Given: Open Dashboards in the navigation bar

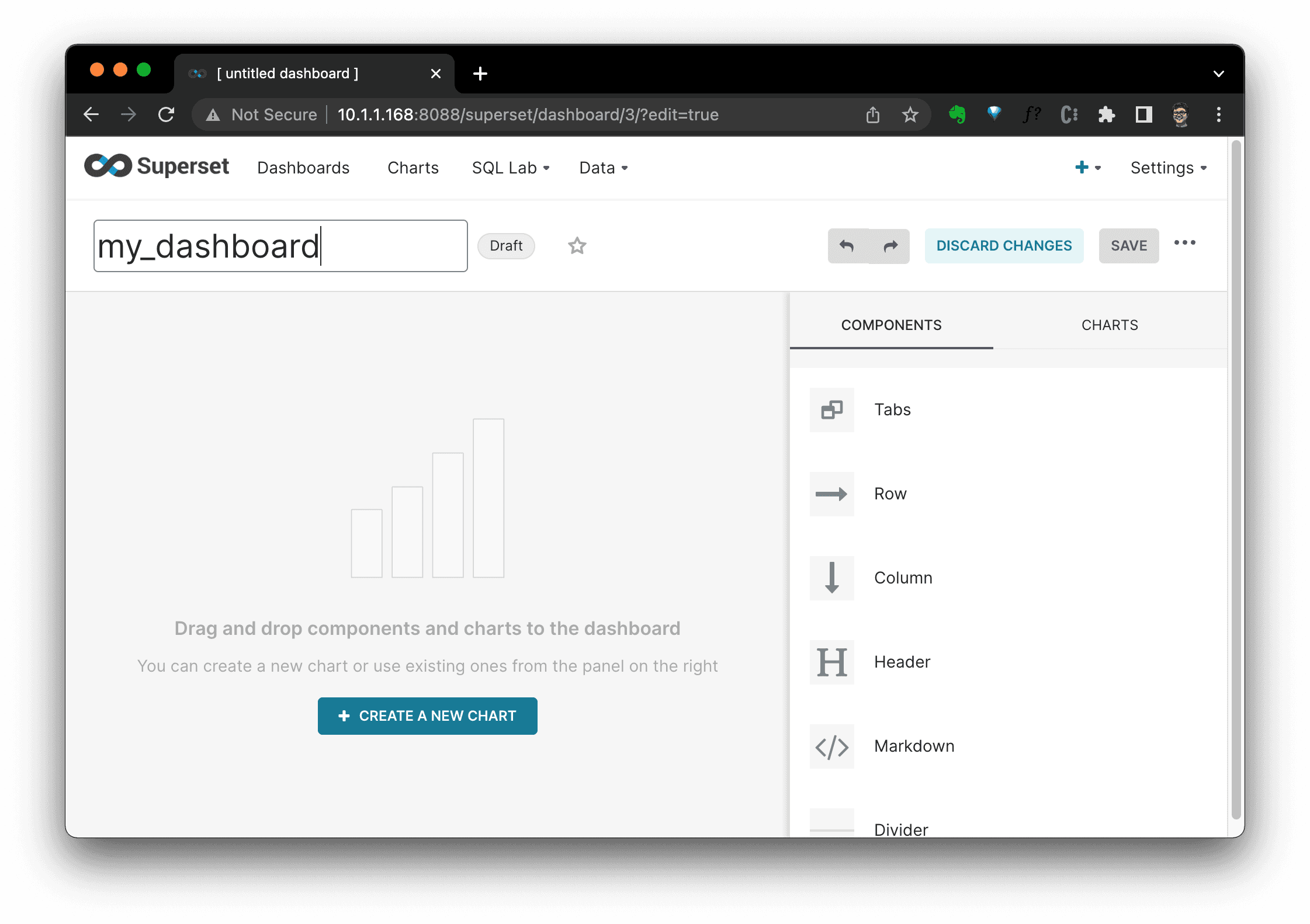Looking at the screenshot, I should (x=303, y=168).
